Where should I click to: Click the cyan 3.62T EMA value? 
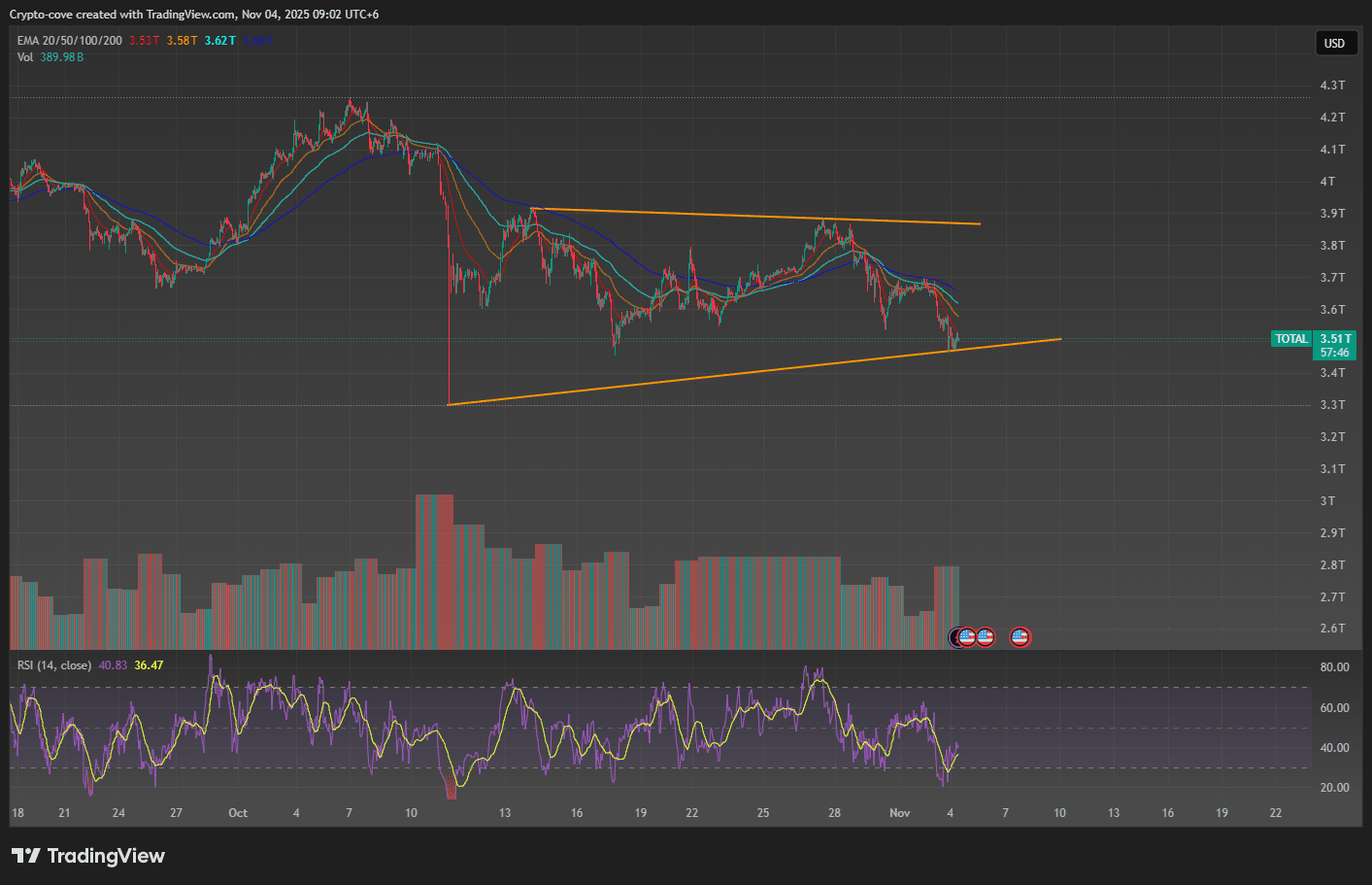pos(219,41)
